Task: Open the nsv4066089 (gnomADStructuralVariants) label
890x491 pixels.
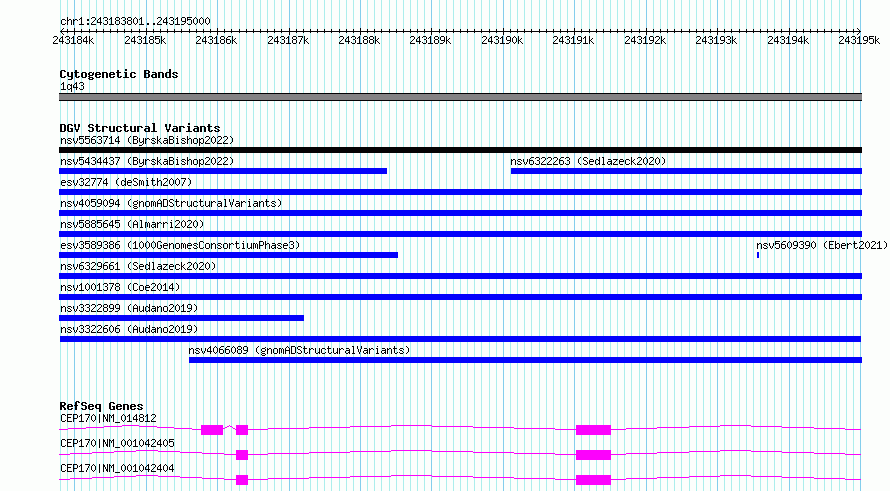Action: (299, 350)
